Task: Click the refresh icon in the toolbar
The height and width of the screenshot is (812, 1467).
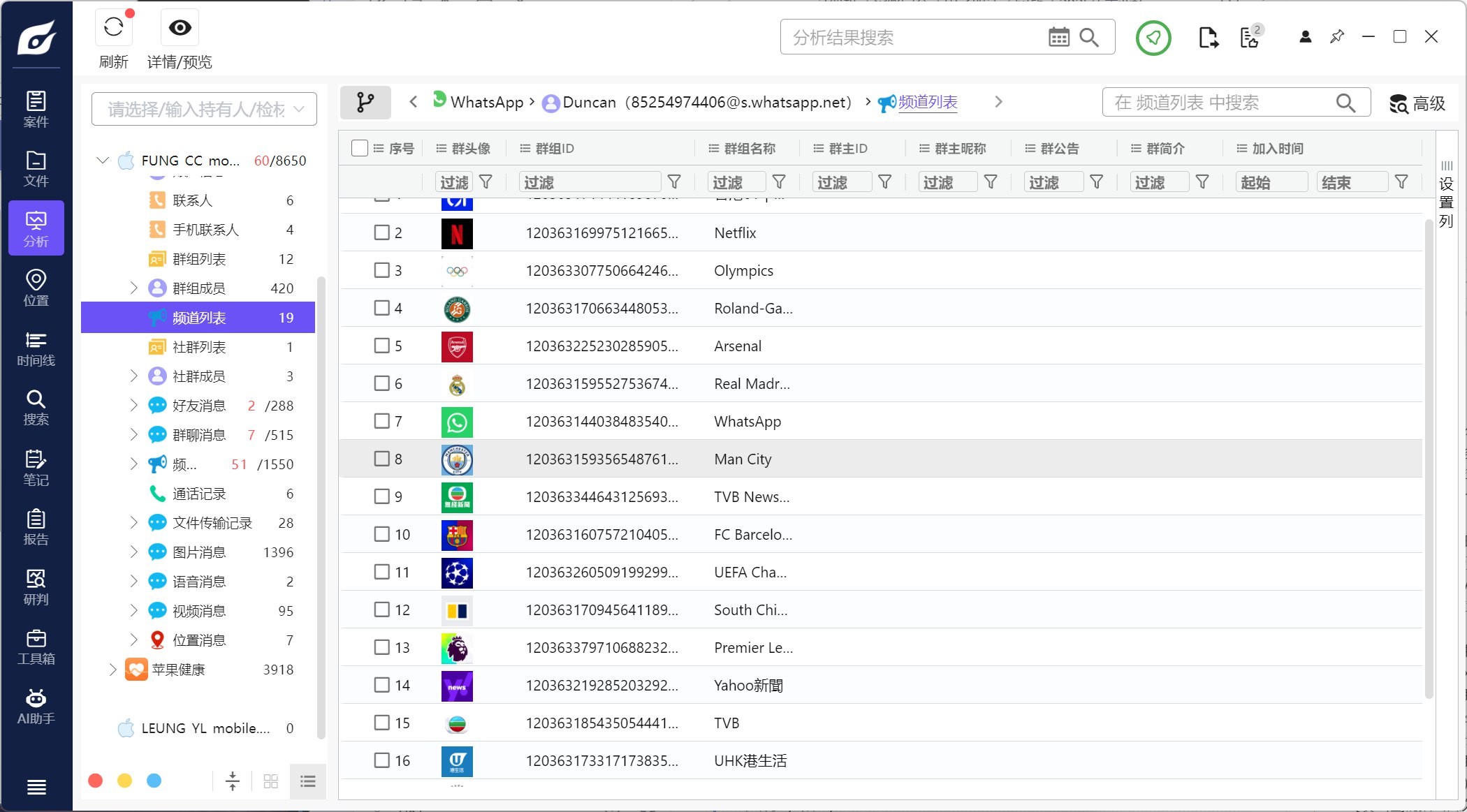Action: point(113,28)
